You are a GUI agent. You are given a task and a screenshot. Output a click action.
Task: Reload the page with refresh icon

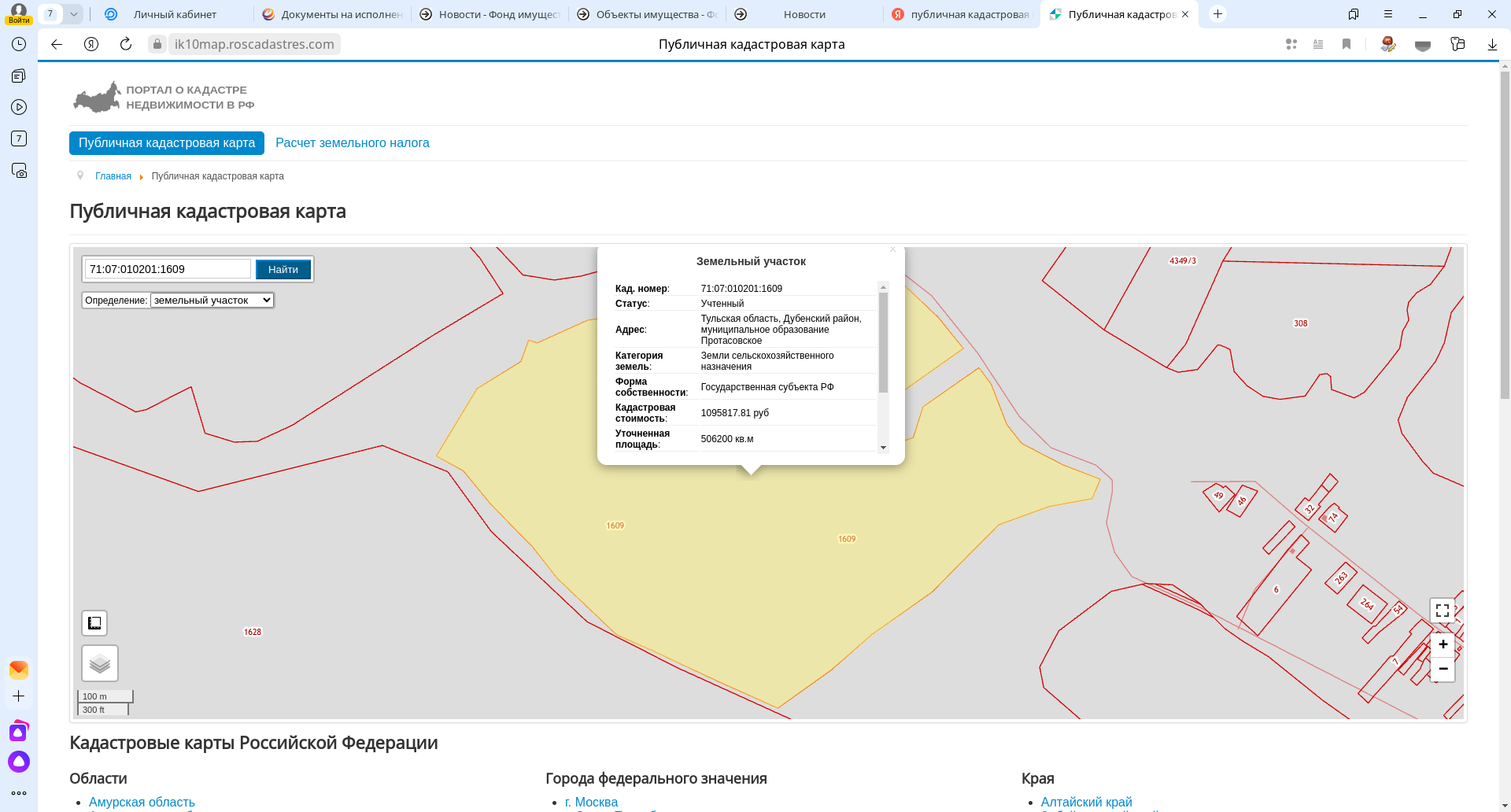pyautogui.click(x=126, y=44)
